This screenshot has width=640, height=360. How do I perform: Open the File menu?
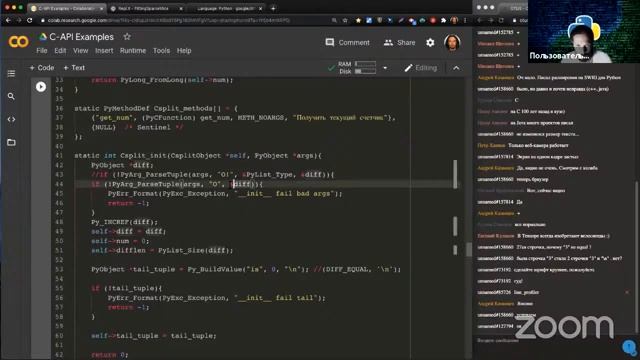coord(42,51)
